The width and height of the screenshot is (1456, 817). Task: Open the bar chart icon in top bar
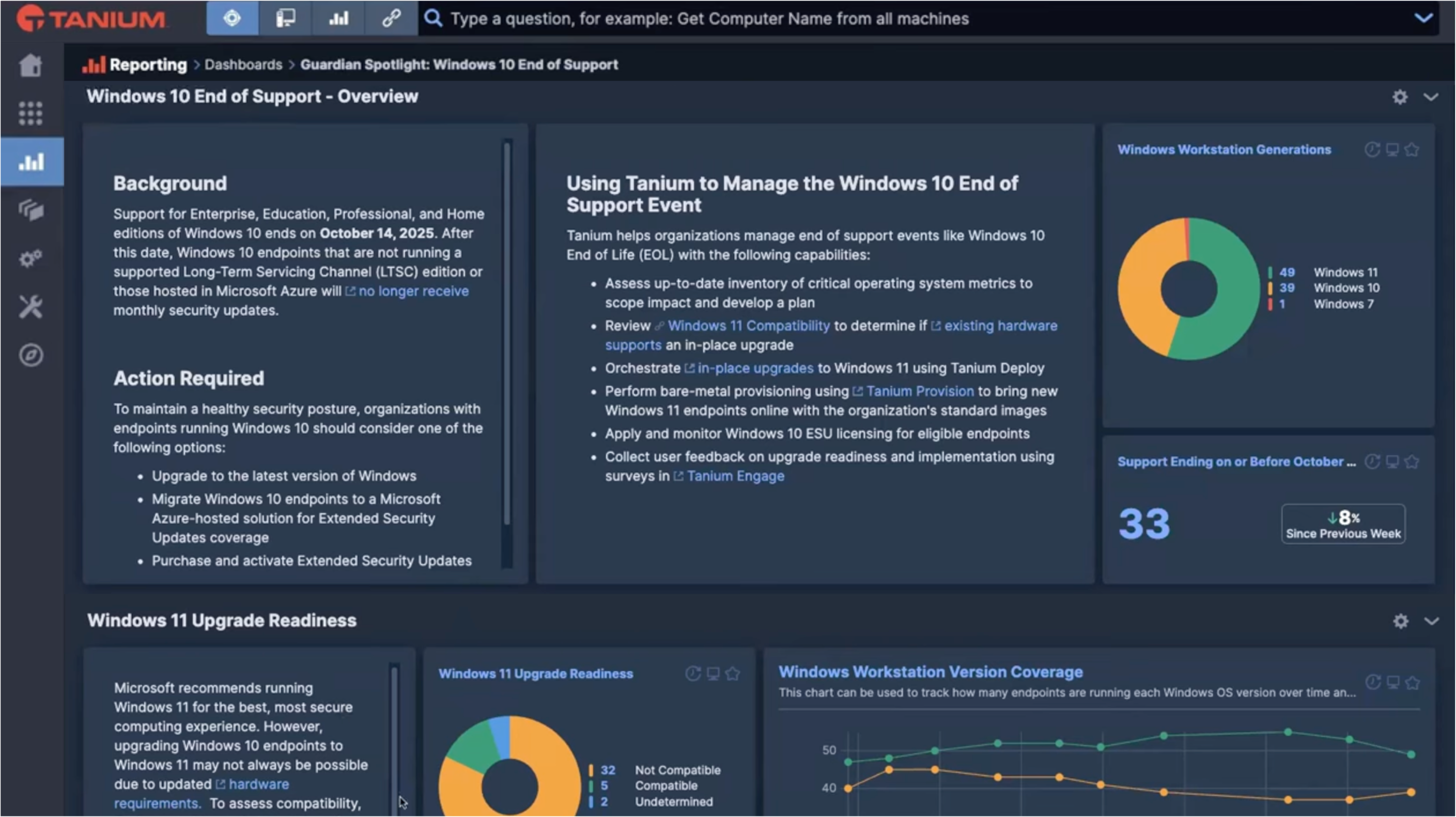click(x=338, y=19)
